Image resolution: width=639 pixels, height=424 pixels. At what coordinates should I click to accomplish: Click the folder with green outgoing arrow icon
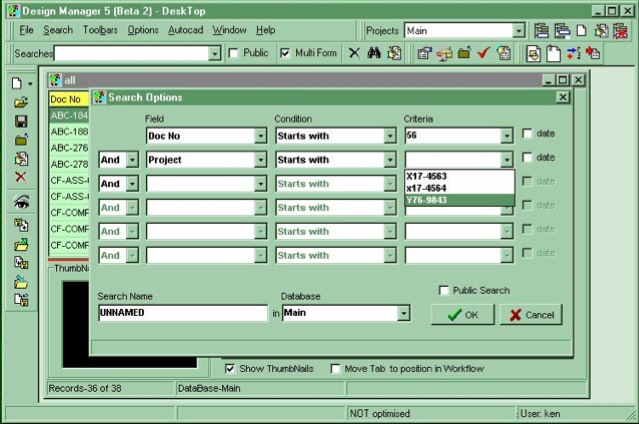point(21,245)
